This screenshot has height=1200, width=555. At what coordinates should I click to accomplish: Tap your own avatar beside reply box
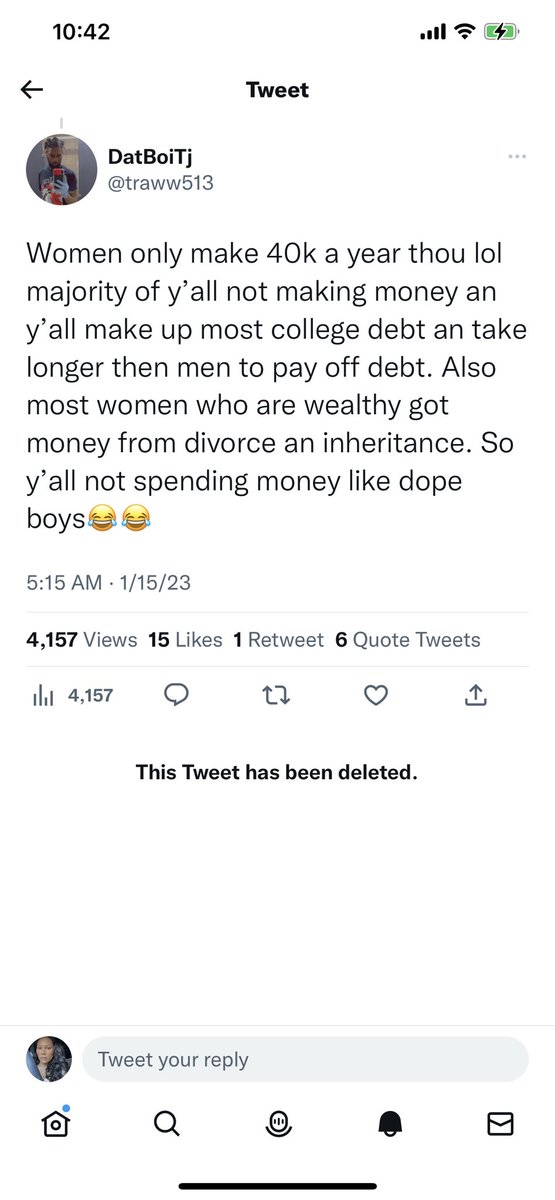point(49,1059)
